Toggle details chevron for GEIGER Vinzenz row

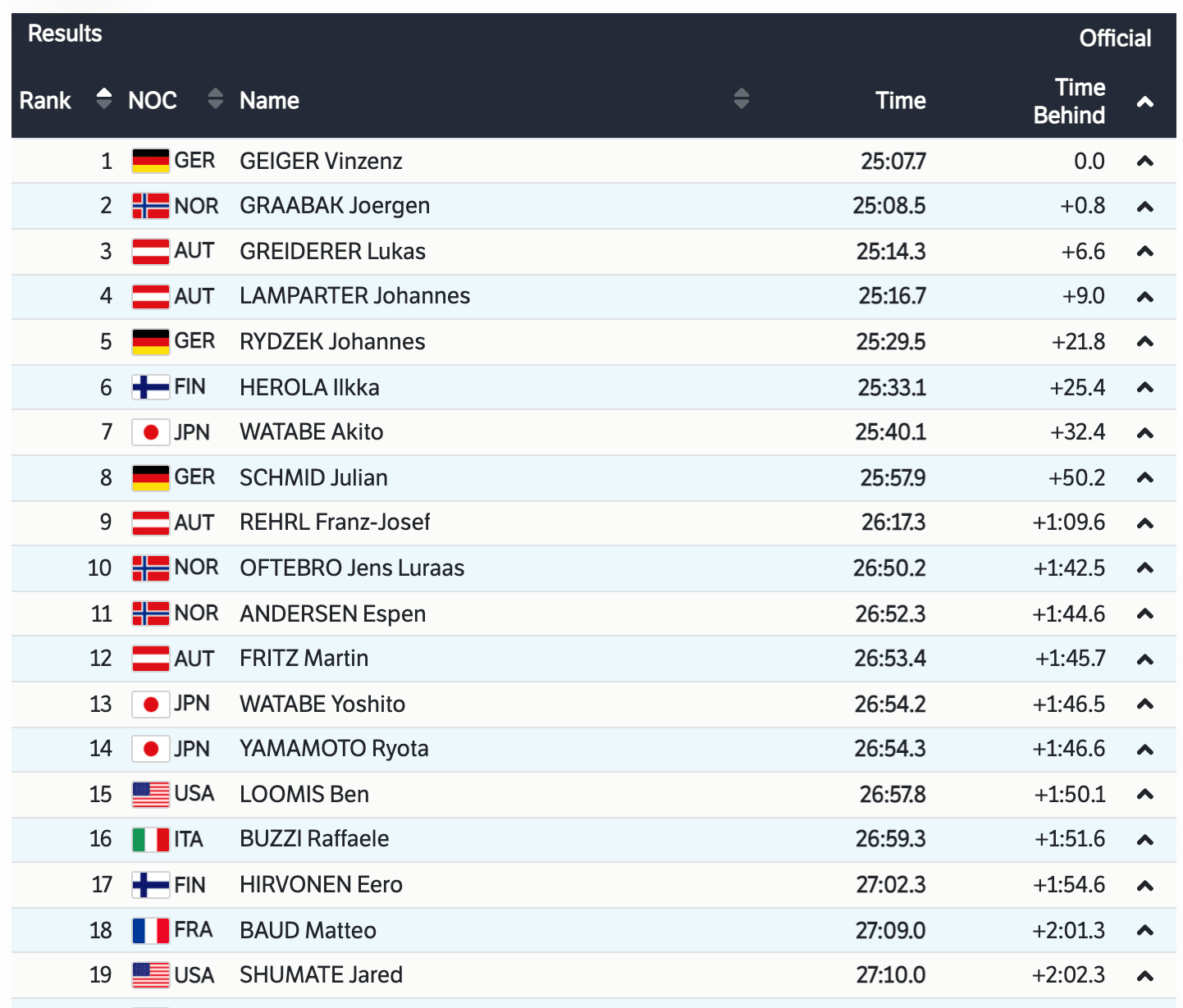pos(1145,161)
